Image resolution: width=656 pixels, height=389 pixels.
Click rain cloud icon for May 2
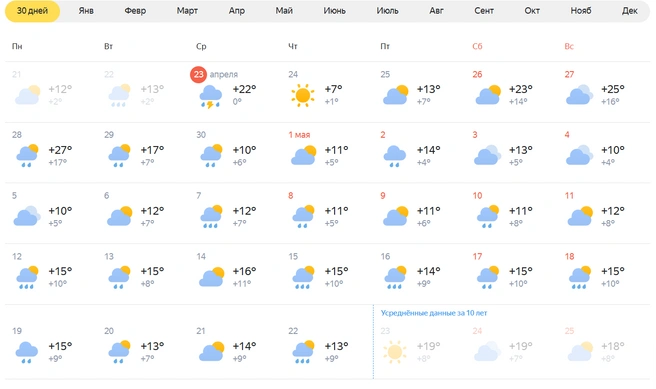pos(395,156)
